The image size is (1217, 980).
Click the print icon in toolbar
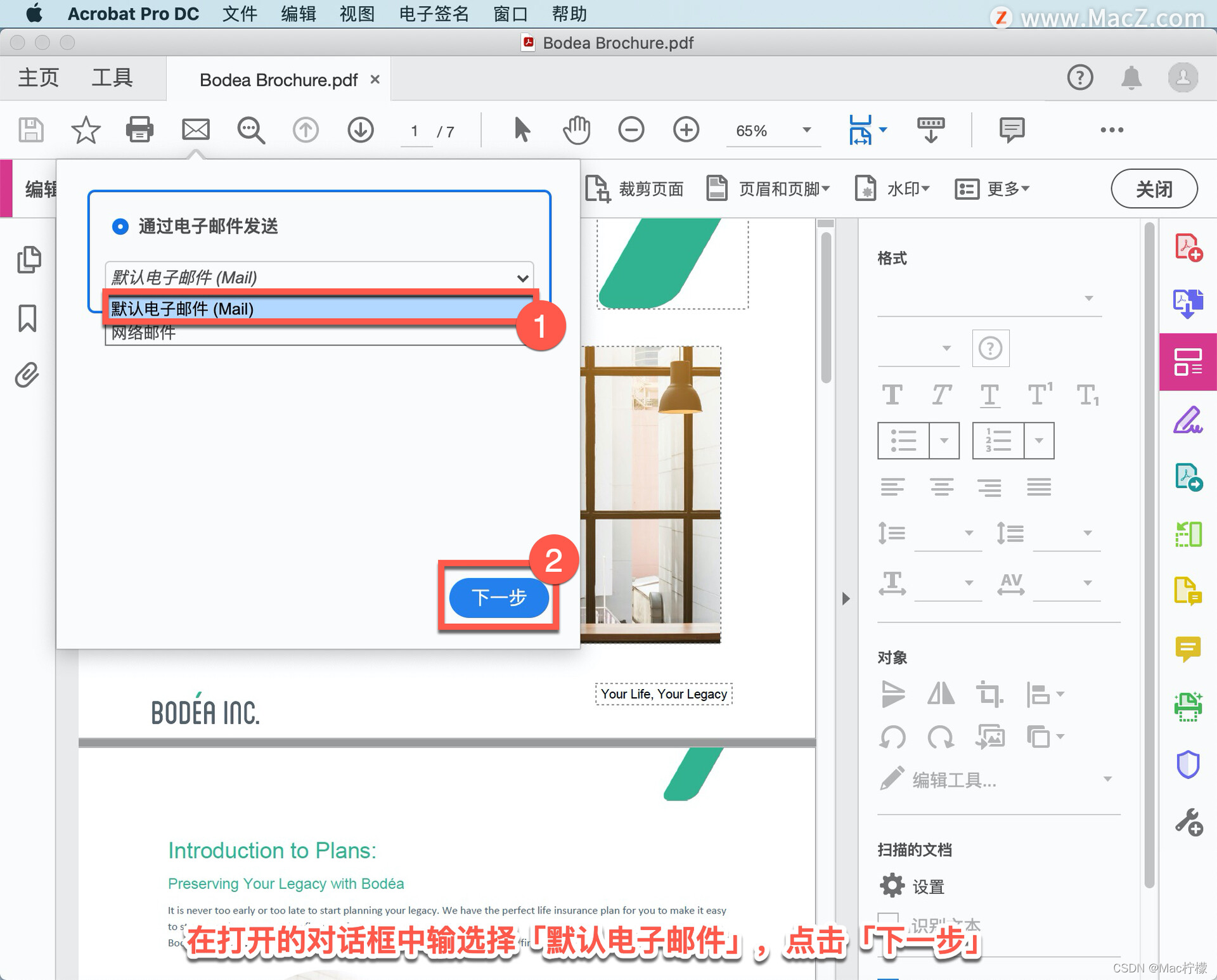[x=139, y=130]
